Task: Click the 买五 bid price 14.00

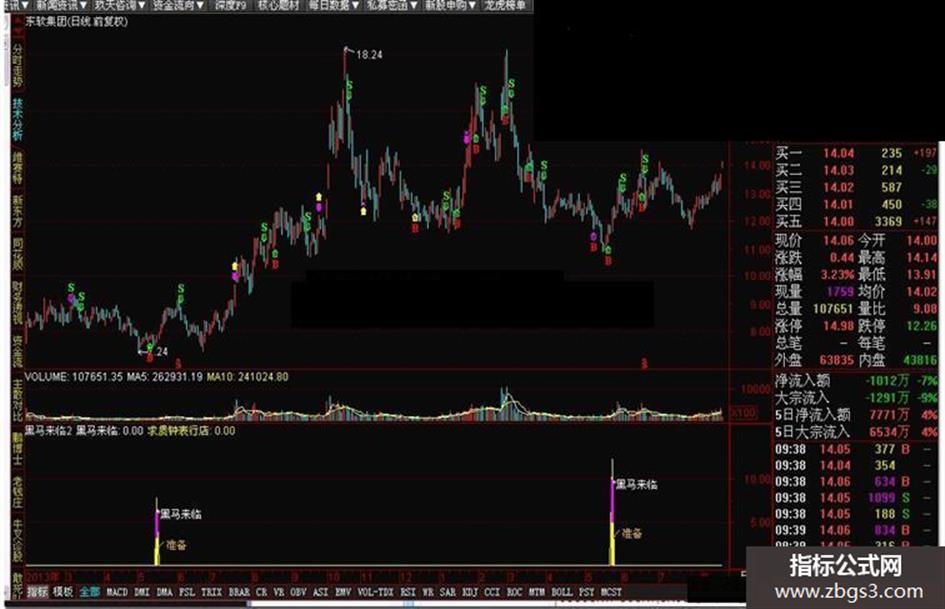Action: coord(838,221)
